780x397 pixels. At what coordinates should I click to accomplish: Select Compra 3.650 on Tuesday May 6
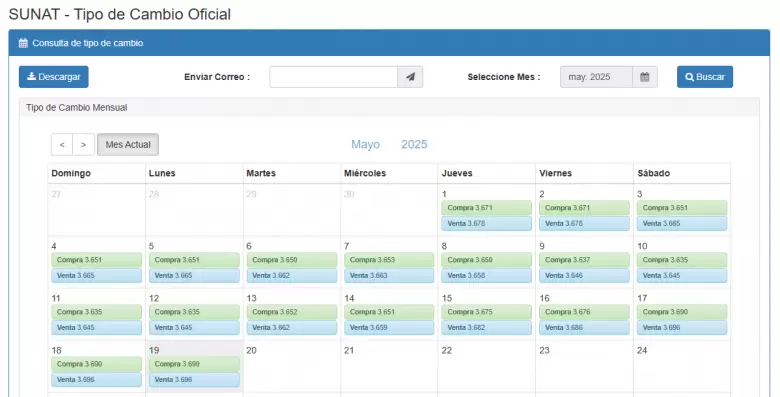tap(292, 260)
